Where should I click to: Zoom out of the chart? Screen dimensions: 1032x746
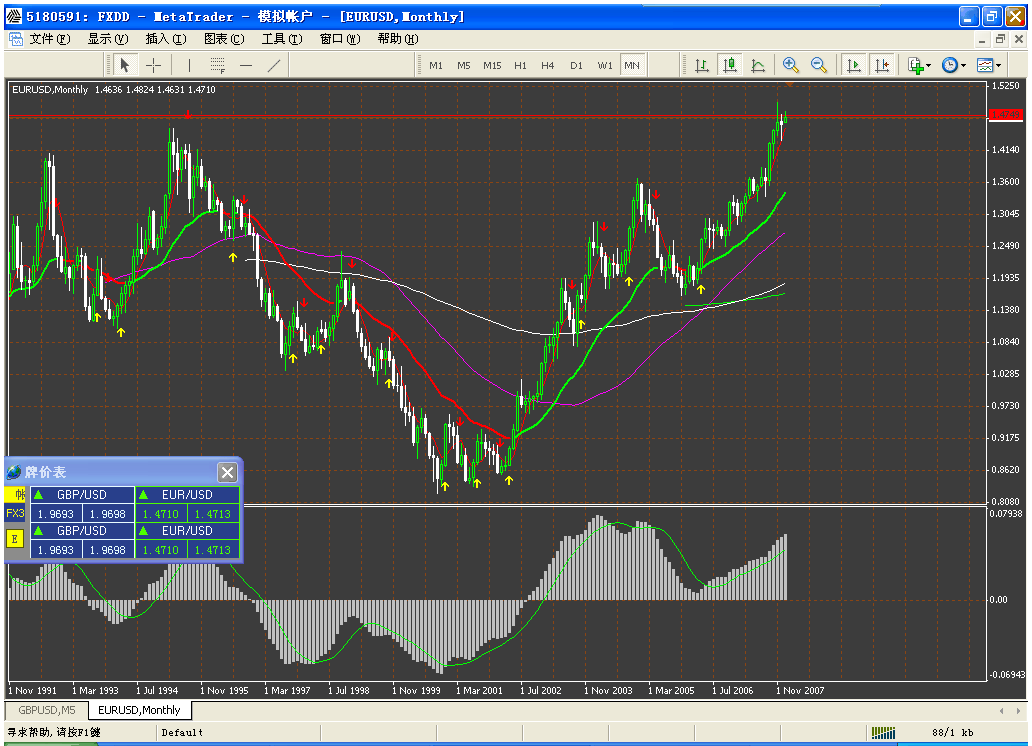pyautogui.click(x=818, y=65)
